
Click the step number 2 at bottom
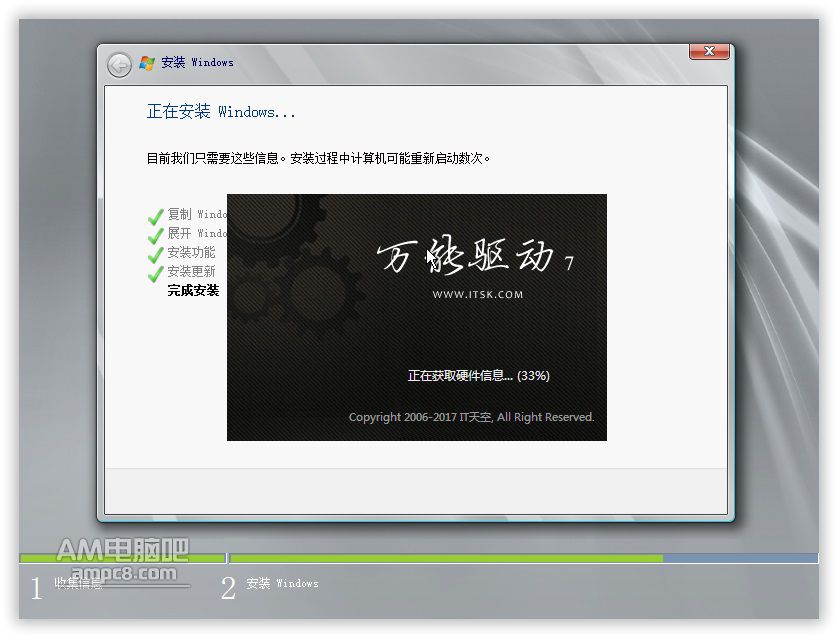228,588
